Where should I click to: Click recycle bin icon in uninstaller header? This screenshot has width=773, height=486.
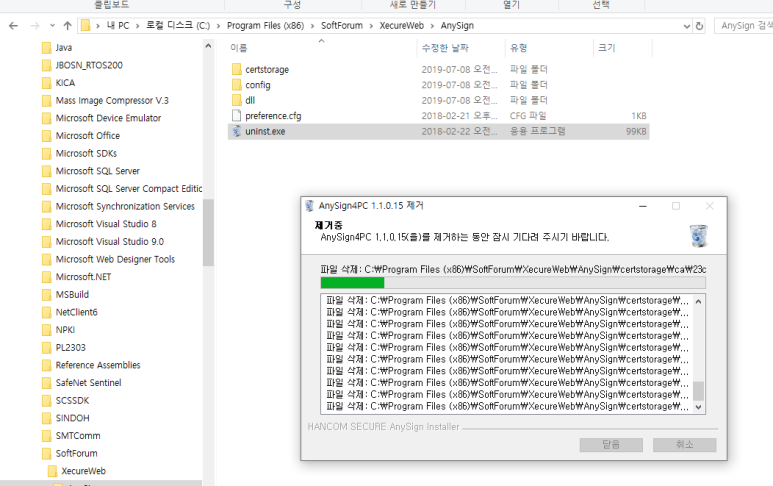point(699,236)
